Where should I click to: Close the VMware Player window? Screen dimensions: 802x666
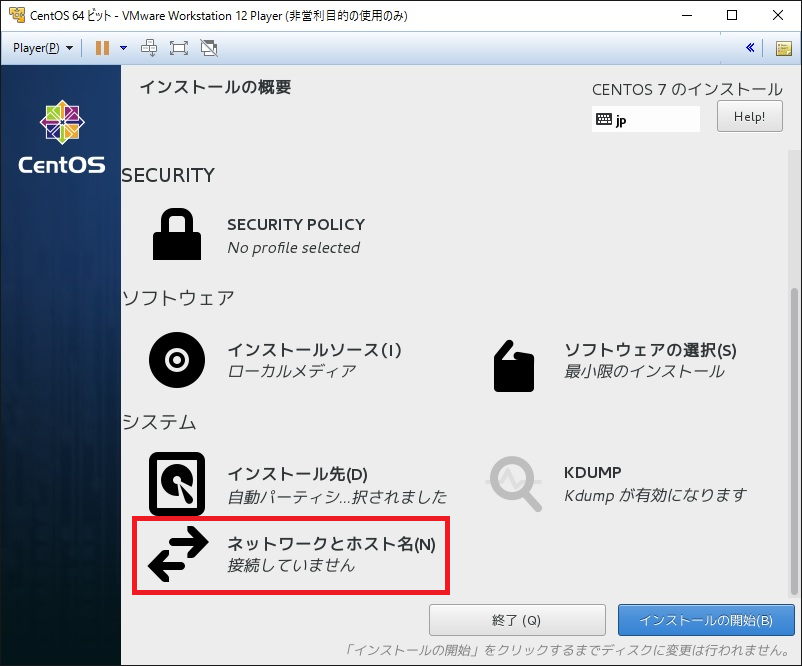[x=777, y=15]
